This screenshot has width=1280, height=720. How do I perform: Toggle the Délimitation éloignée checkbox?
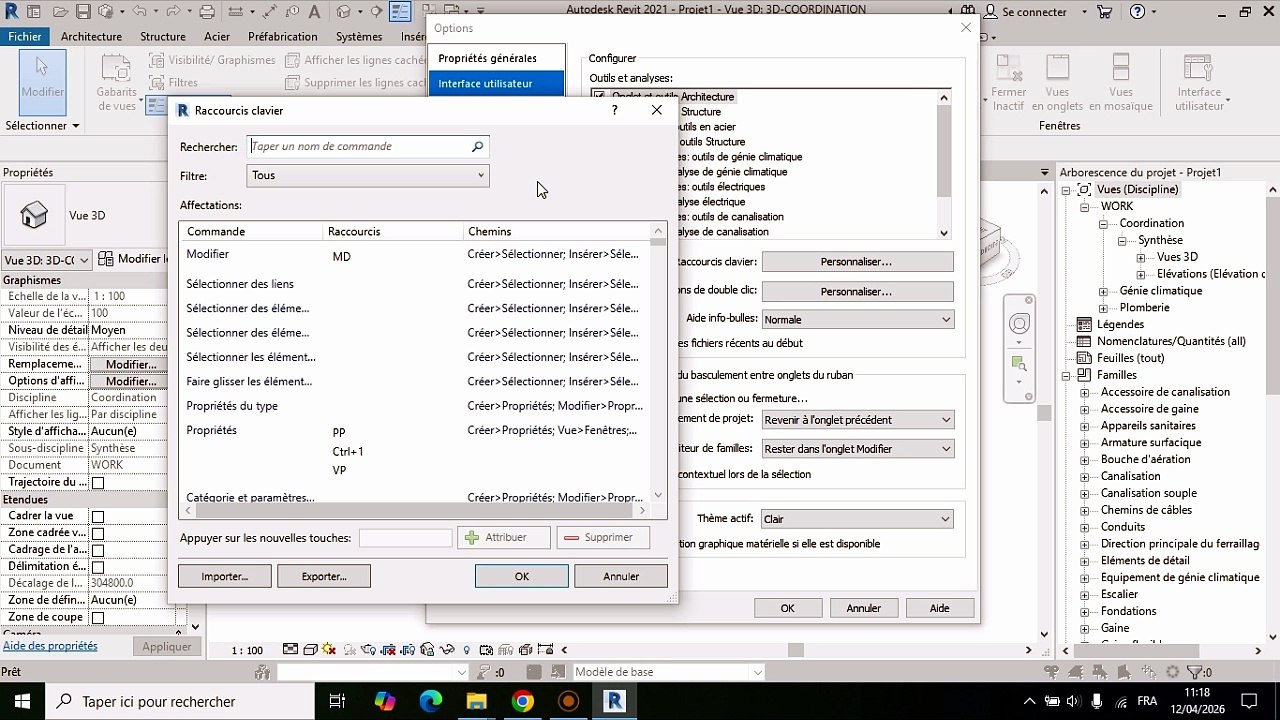click(x=98, y=568)
